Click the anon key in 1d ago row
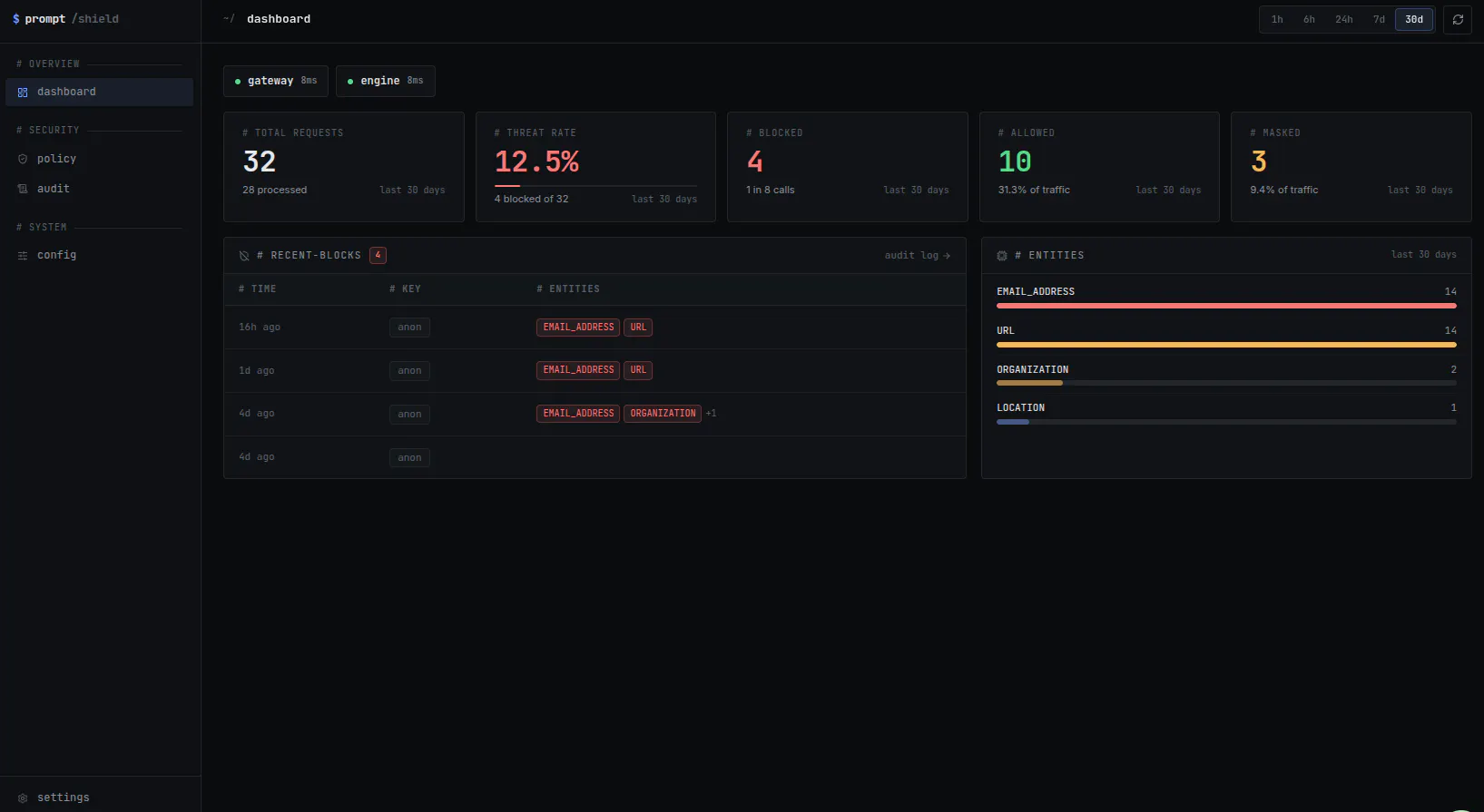 pos(409,370)
